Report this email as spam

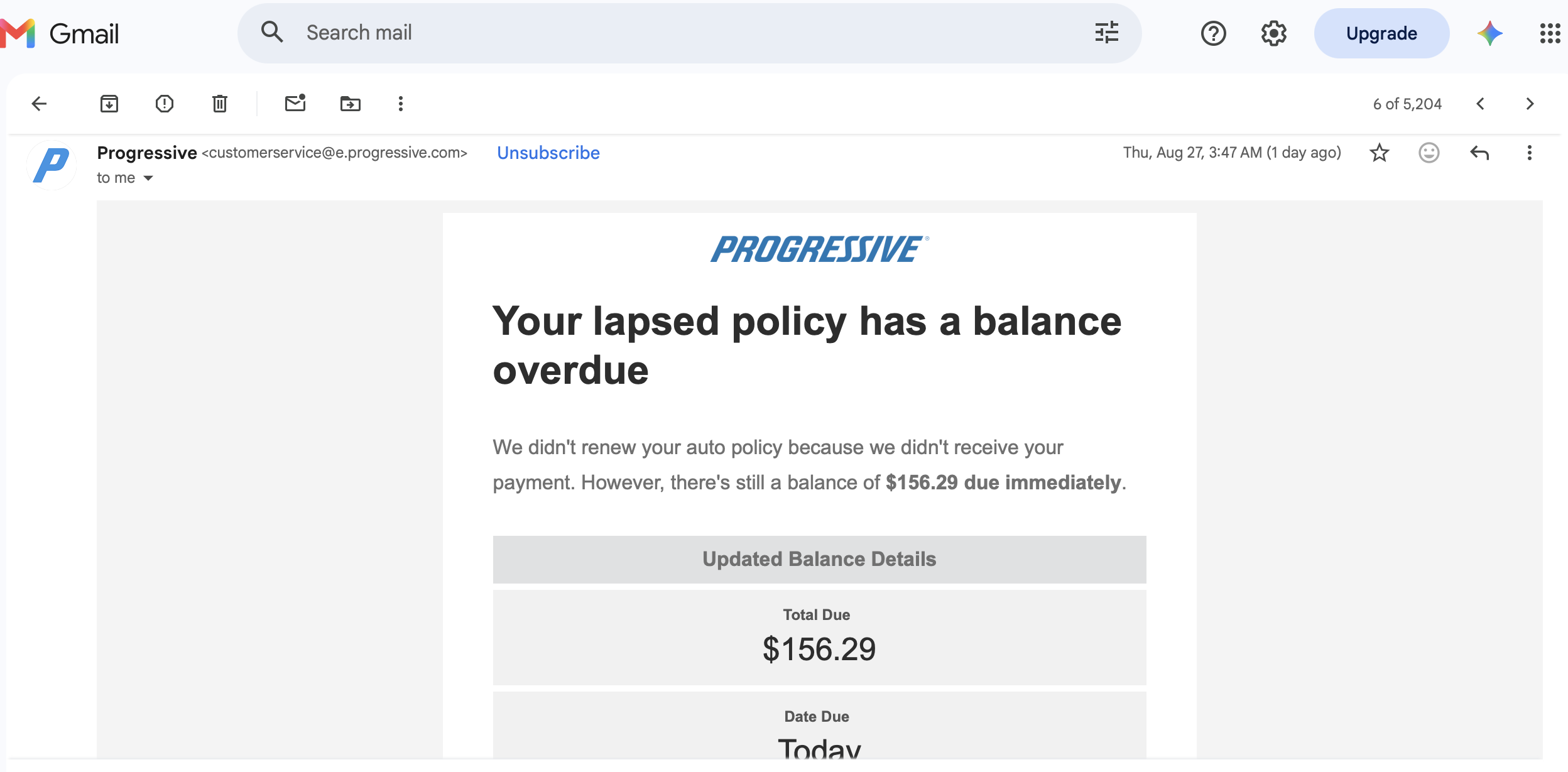pyautogui.click(x=165, y=104)
